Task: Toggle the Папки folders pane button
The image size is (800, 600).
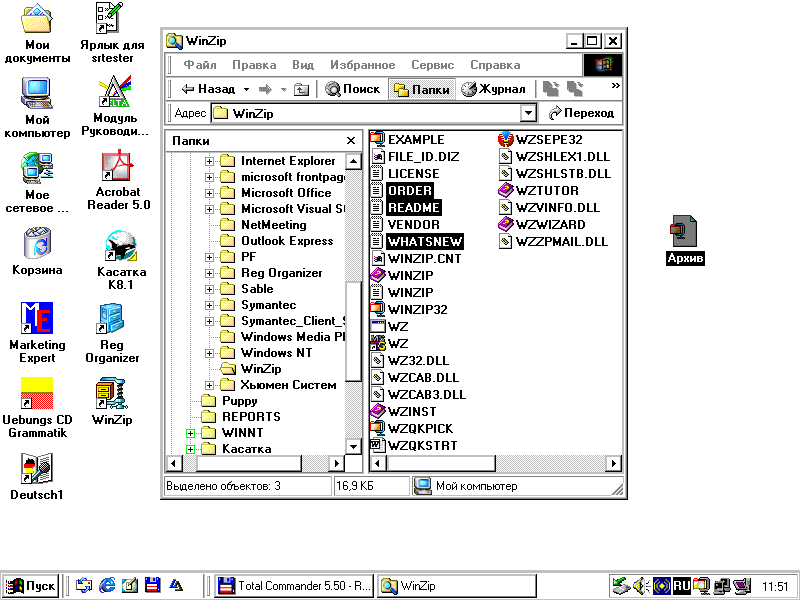Action: click(421, 89)
